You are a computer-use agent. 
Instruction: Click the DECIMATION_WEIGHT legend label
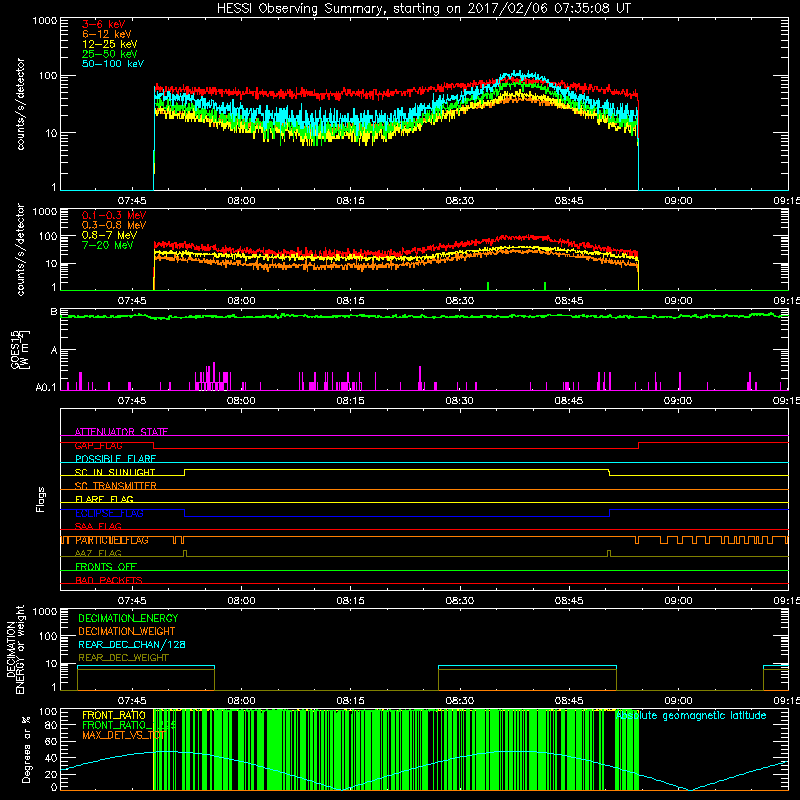pos(127,632)
